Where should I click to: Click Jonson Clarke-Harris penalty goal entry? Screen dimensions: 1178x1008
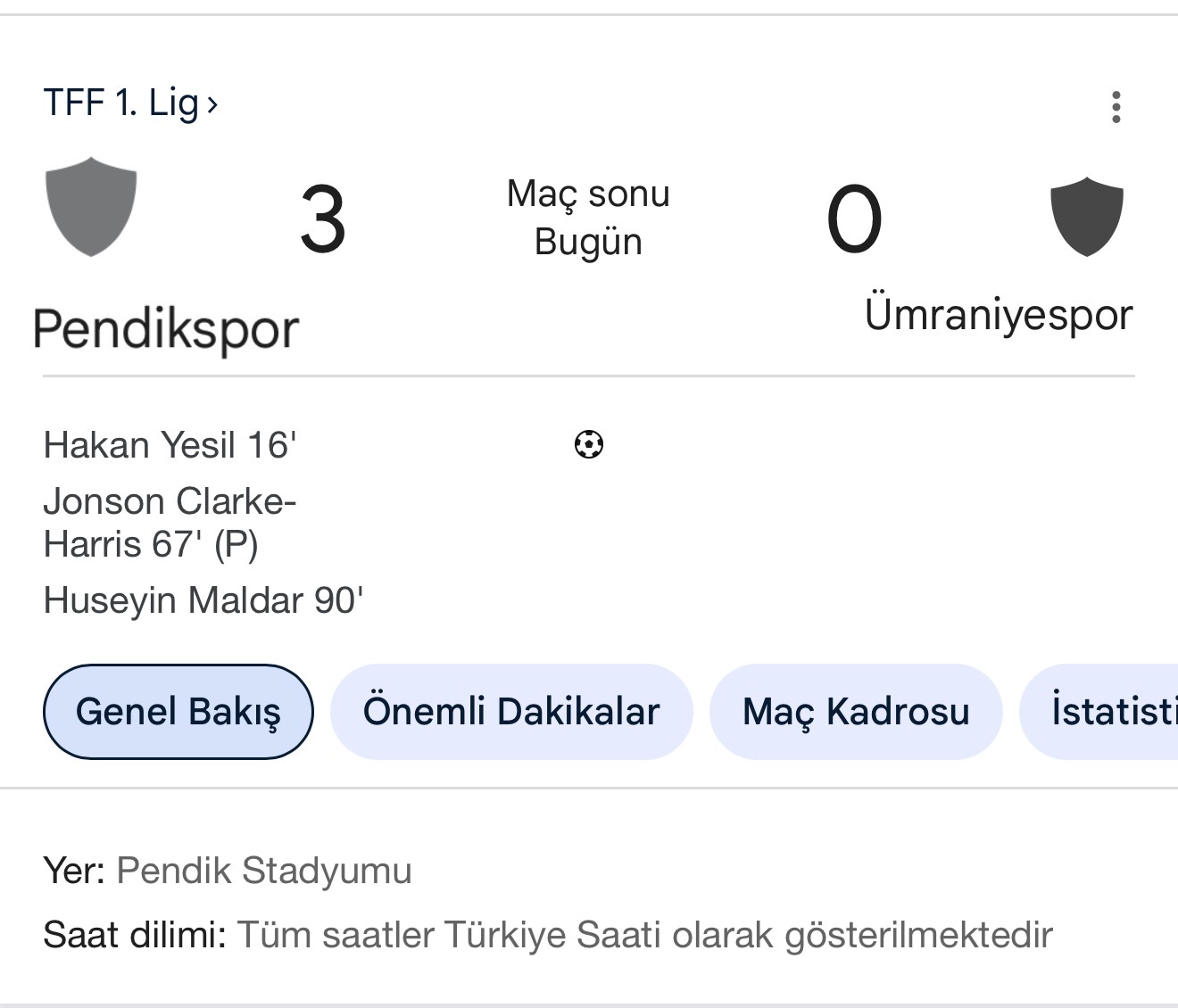coord(170,522)
